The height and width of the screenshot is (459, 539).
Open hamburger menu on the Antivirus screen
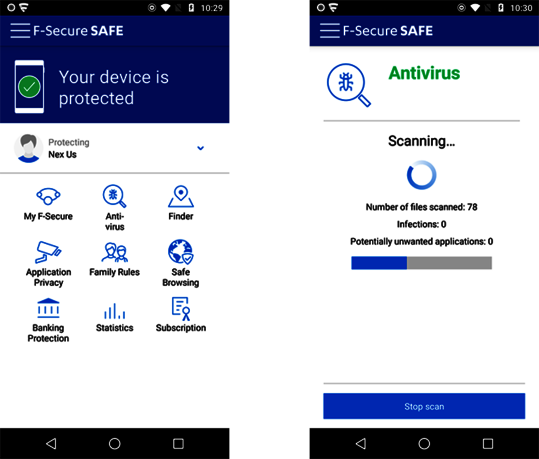[329, 31]
